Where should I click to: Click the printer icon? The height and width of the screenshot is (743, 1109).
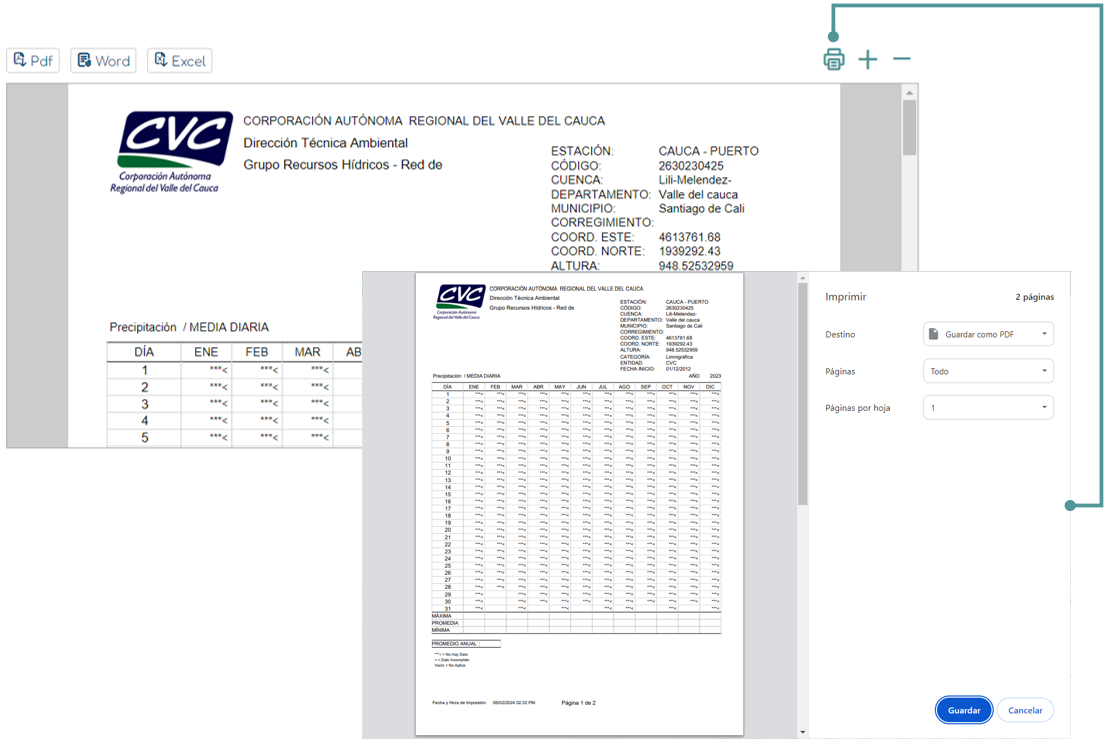(834, 59)
